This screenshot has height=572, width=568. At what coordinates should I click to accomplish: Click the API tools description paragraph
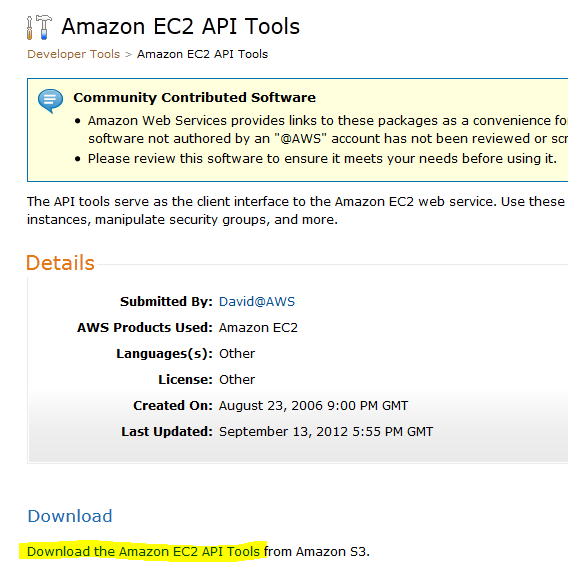point(297,210)
